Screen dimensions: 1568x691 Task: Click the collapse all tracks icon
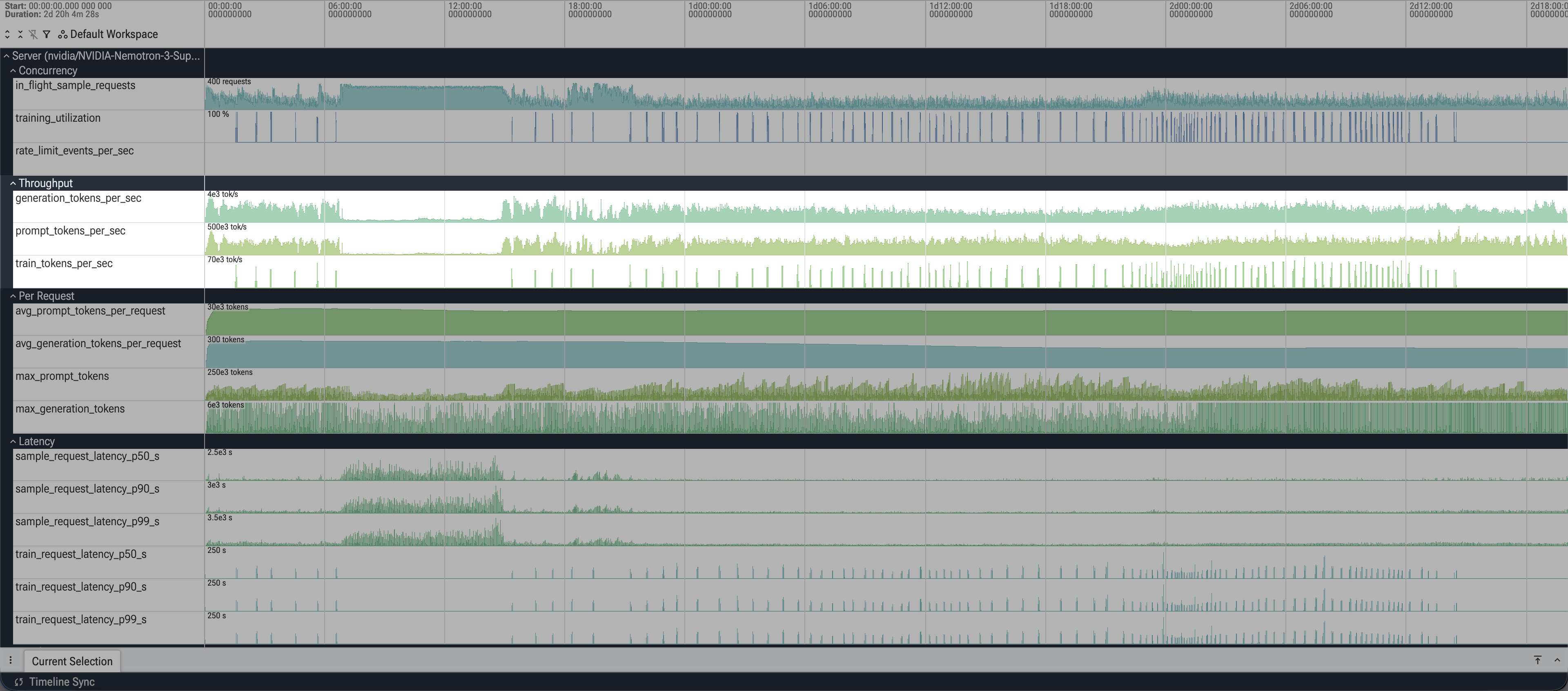tap(20, 35)
